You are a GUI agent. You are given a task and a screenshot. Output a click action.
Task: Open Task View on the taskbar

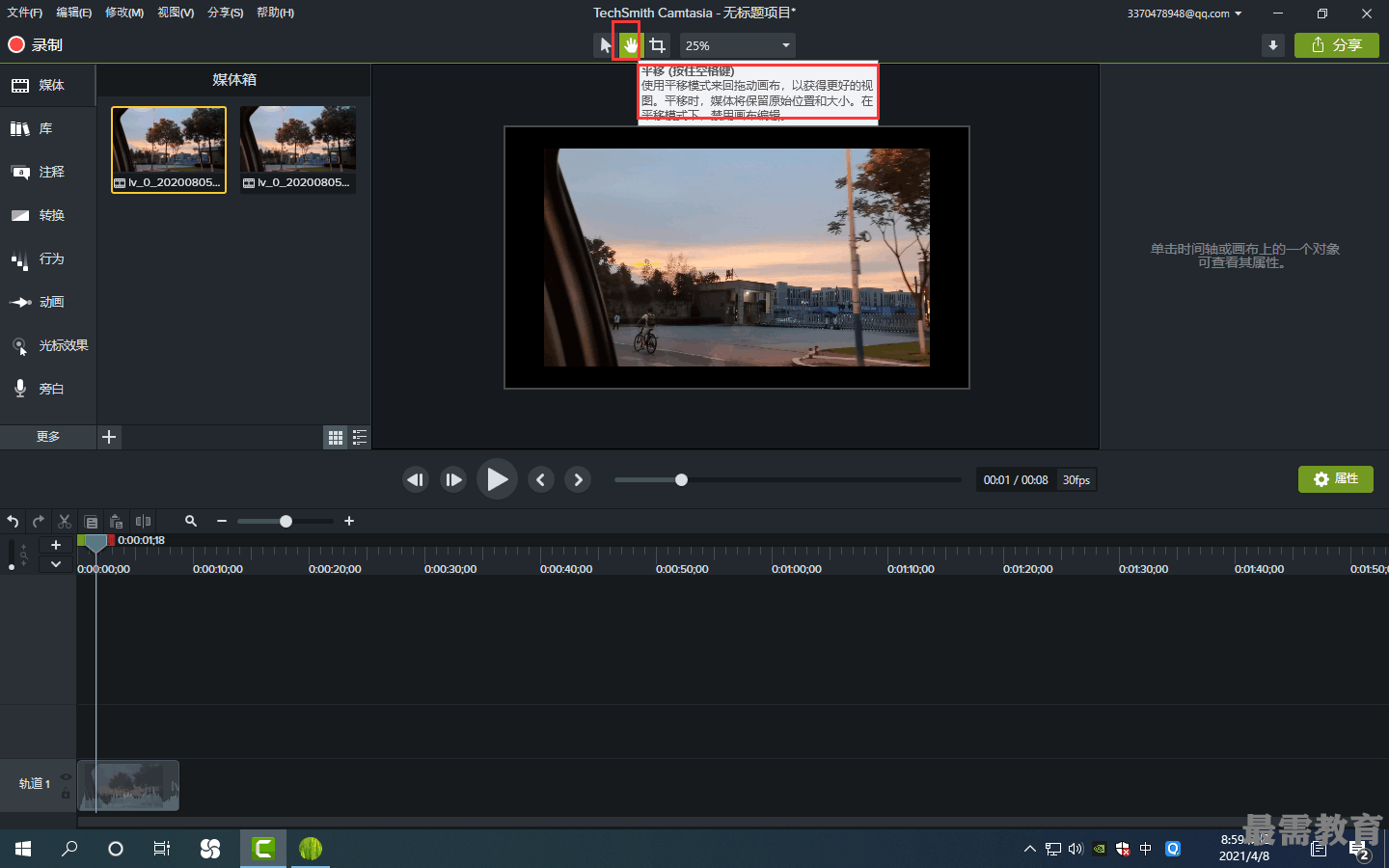click(x=162, y=849)
